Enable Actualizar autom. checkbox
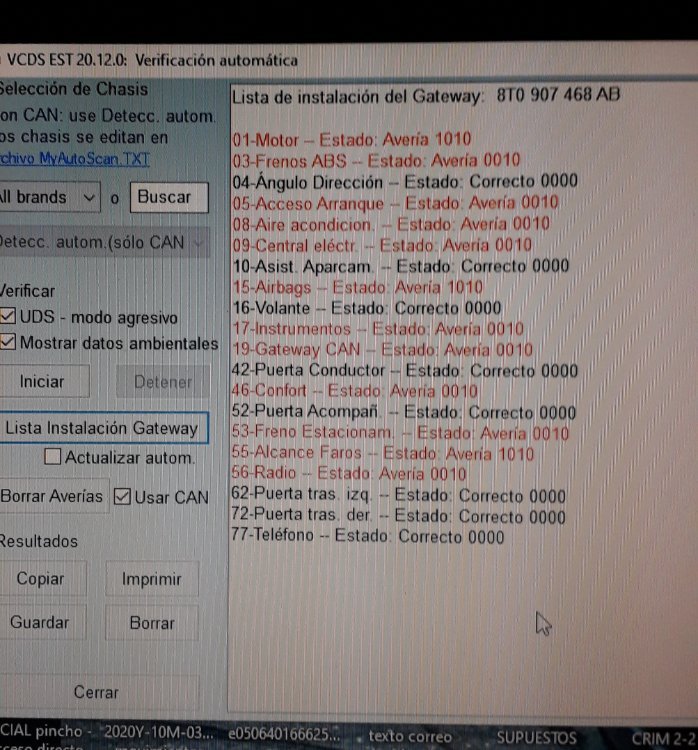Image resolution: width=698 pixels, height=750 pixels. 52,456
